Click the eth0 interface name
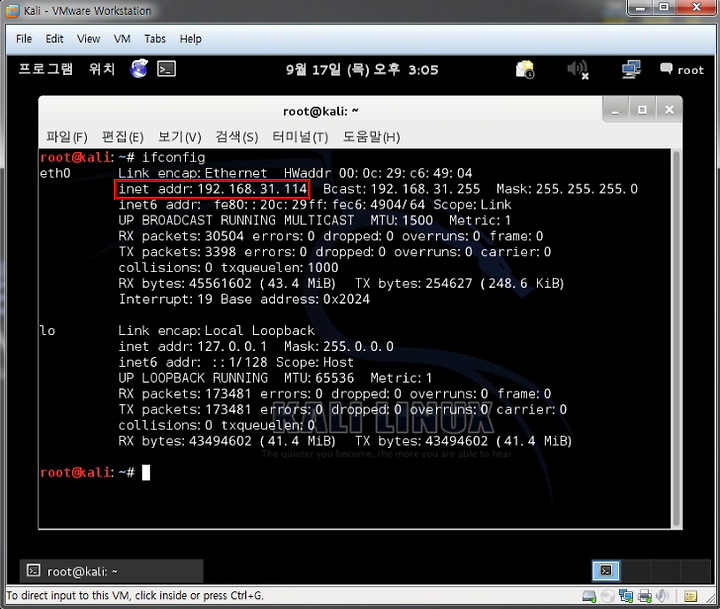The image size is (720, 609). (x=55, y=173)
